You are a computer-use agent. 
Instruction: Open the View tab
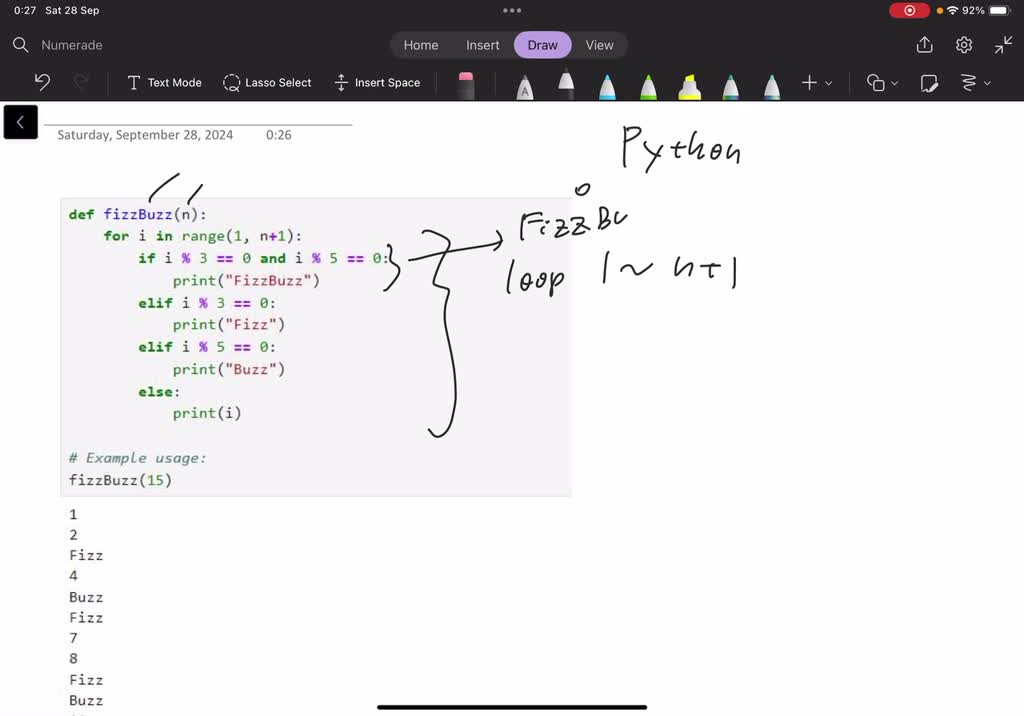pos(599,45)
